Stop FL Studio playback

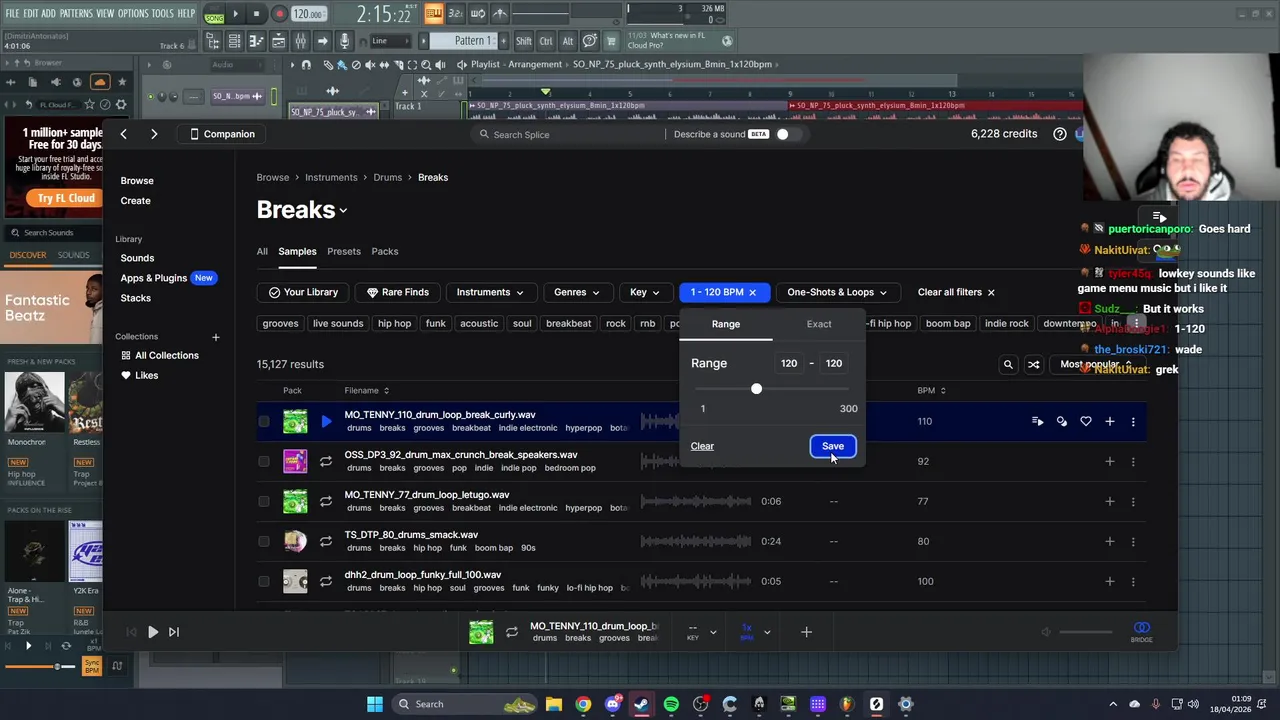pos(256,14)
